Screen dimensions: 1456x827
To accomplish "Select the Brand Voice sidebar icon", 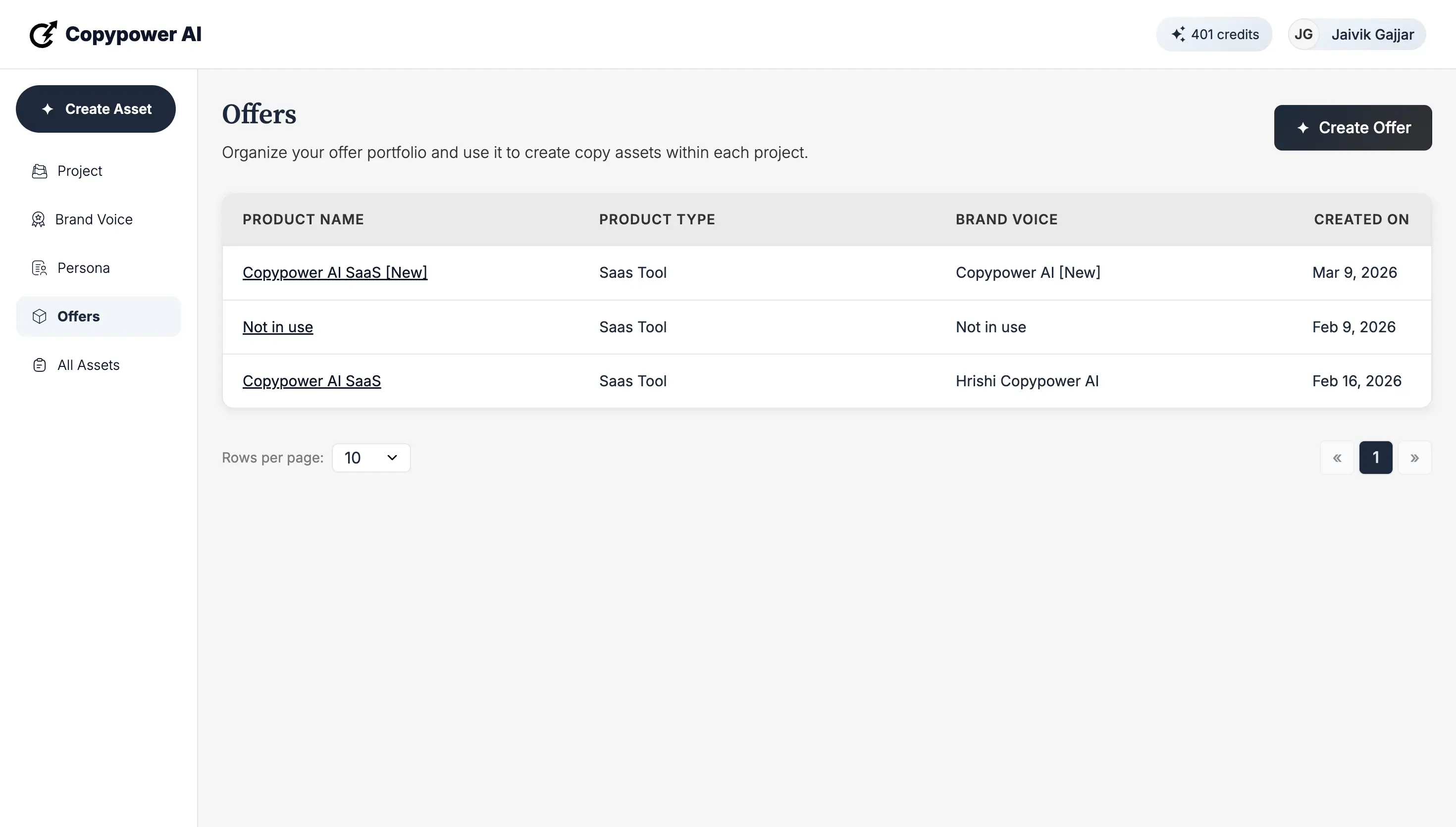I will [39, 219].
